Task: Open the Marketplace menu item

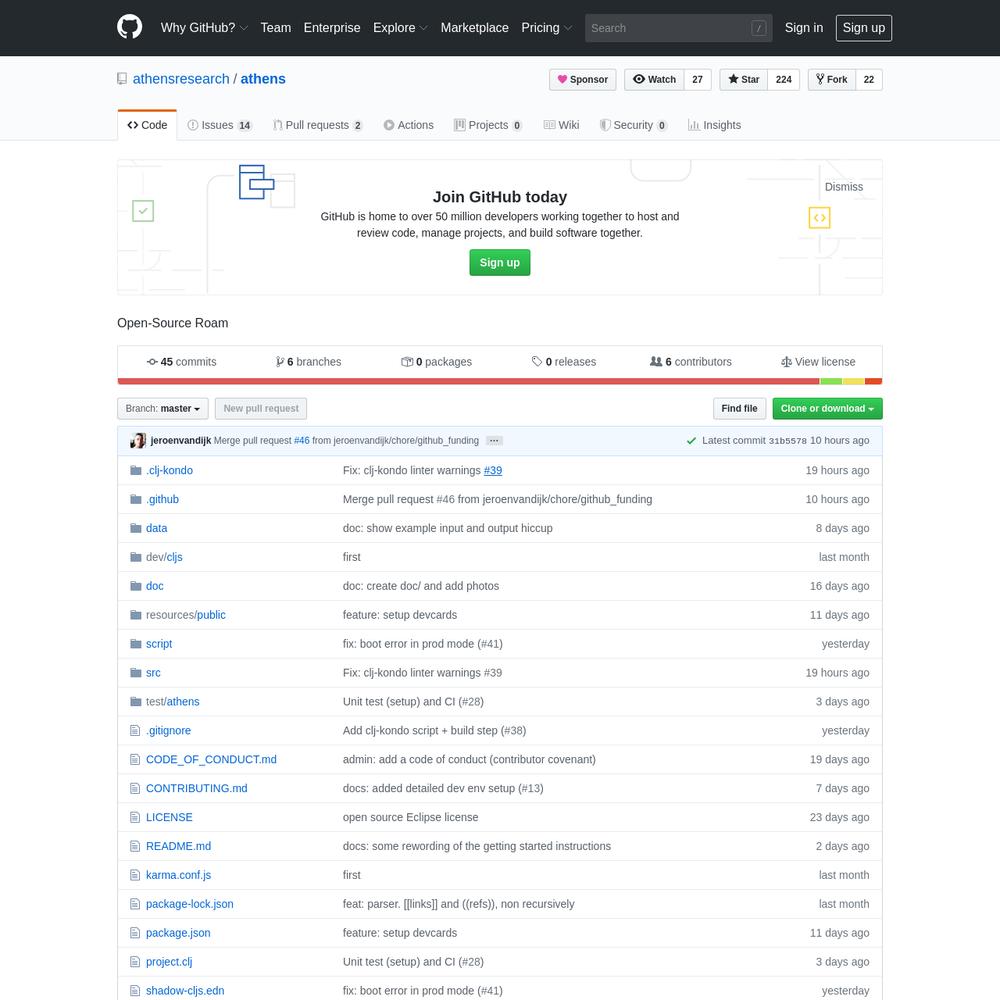Action: click(474, 28)
